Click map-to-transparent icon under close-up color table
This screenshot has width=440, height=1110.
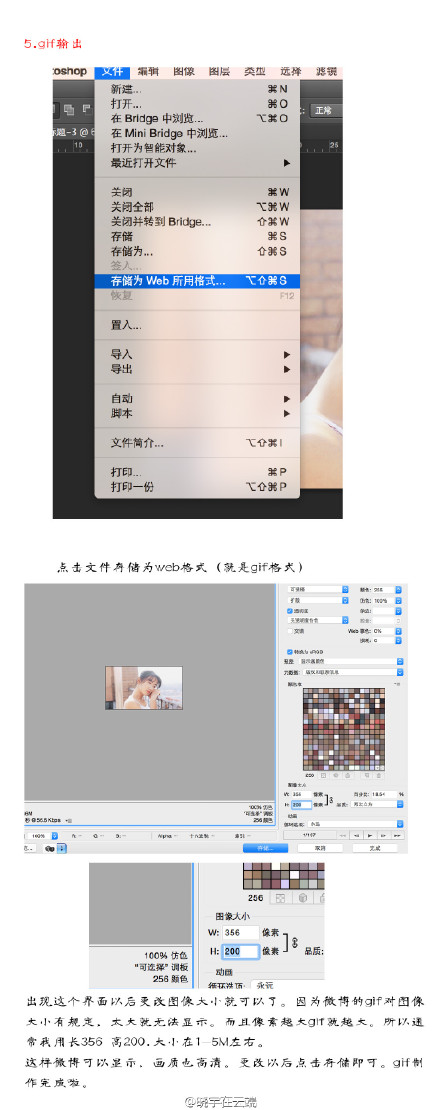click(x=279, y=898)
